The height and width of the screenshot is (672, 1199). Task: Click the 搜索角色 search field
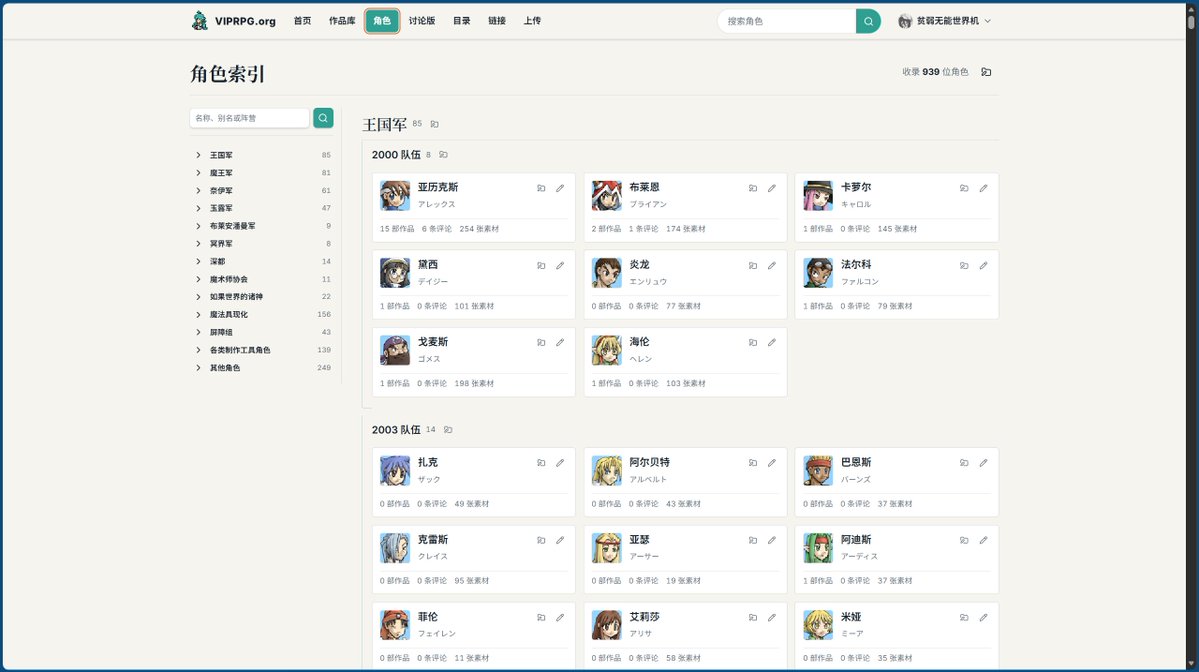[787, 21]
